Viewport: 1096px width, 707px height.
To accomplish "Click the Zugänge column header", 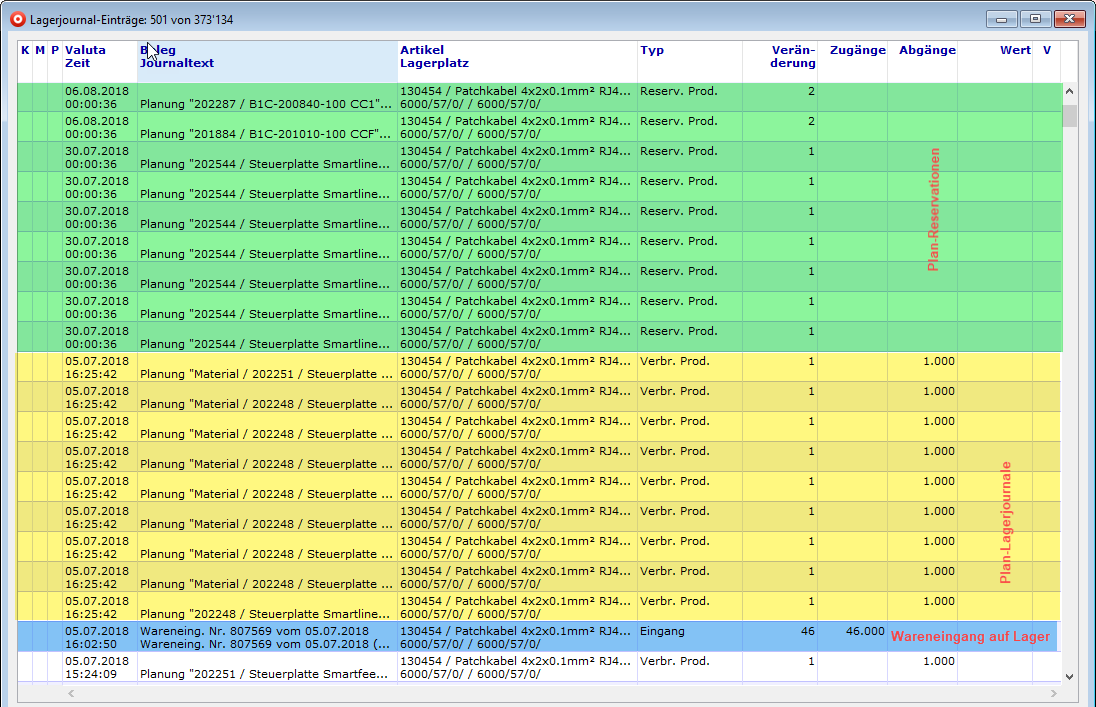I will (x=852, y=51).
